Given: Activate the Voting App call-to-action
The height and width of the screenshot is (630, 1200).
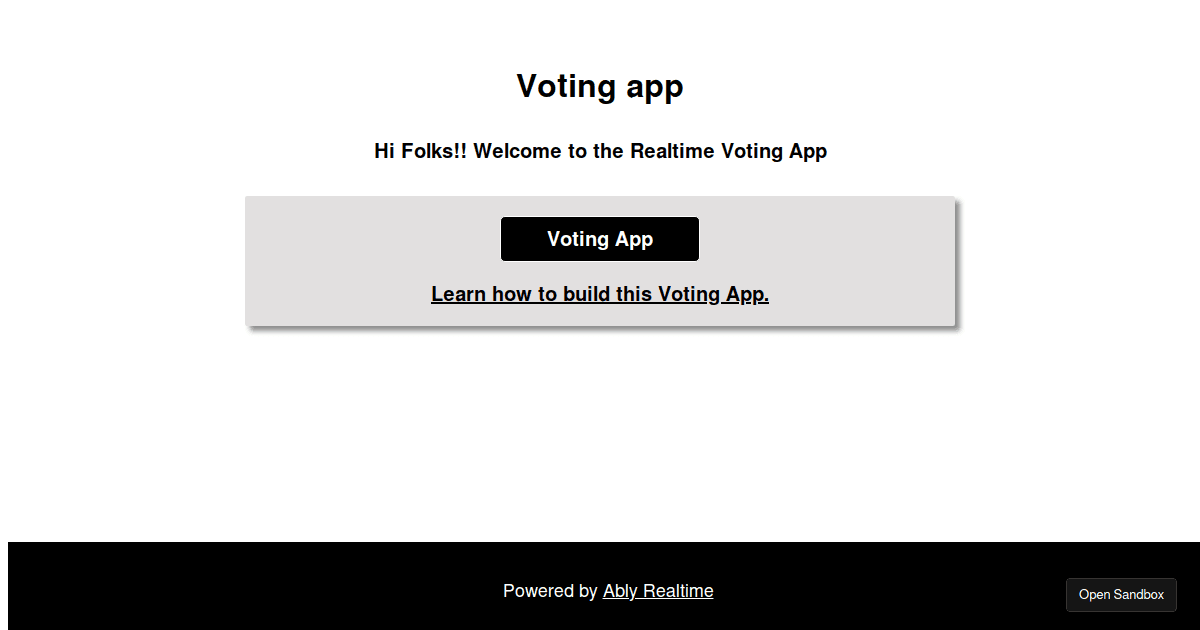Looking at the screenshot, I should pyautogui.click(x=599, y=239).
